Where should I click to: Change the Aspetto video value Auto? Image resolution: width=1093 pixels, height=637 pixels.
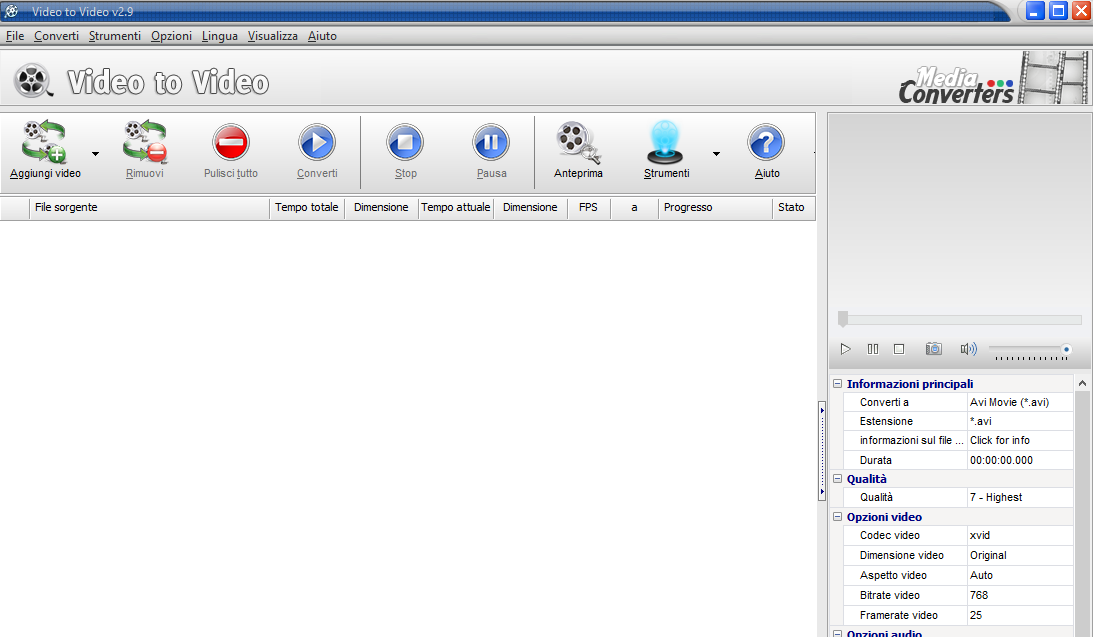[1021, 575]
